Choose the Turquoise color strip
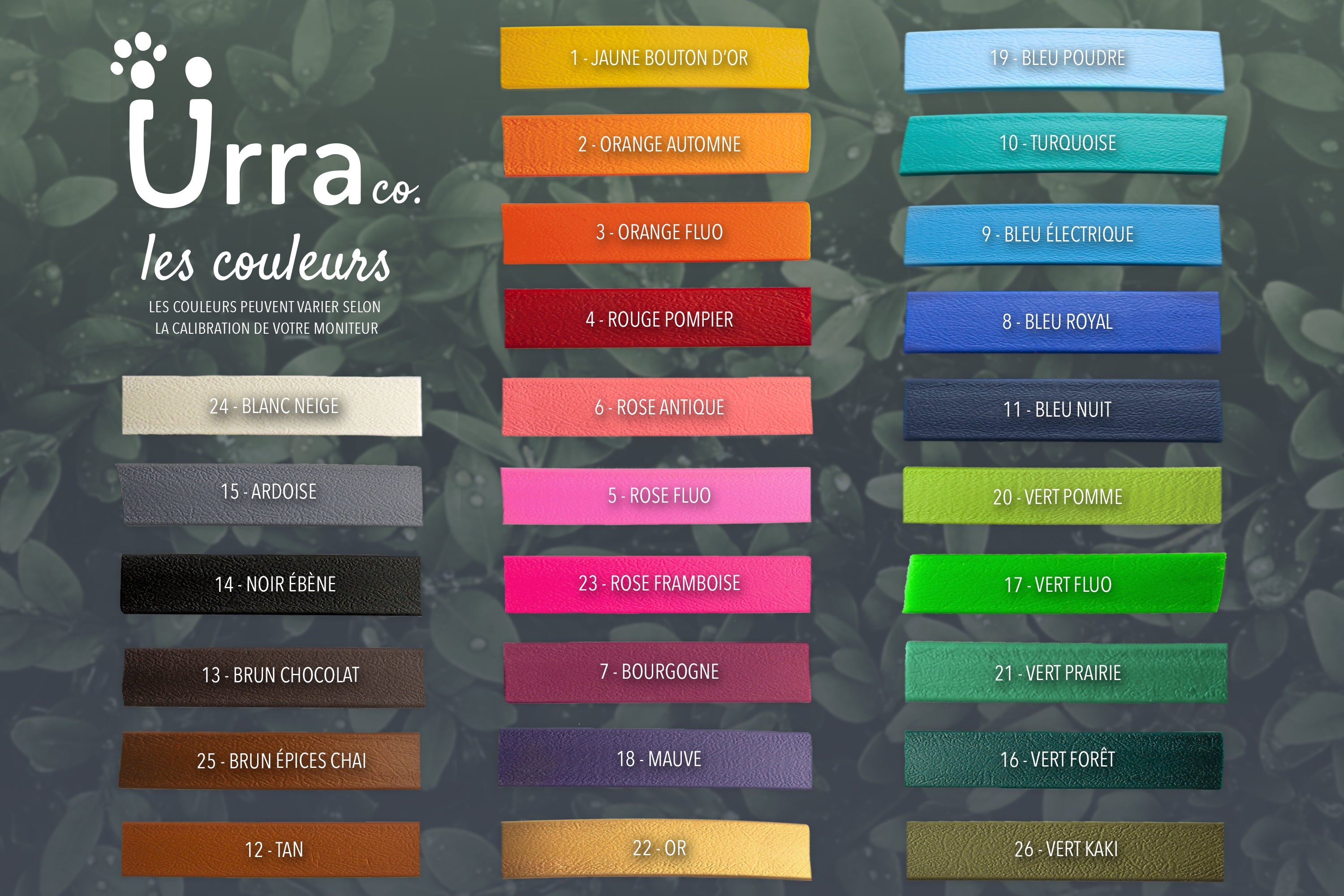The image size is (1344, 896). click(1062, 144)
